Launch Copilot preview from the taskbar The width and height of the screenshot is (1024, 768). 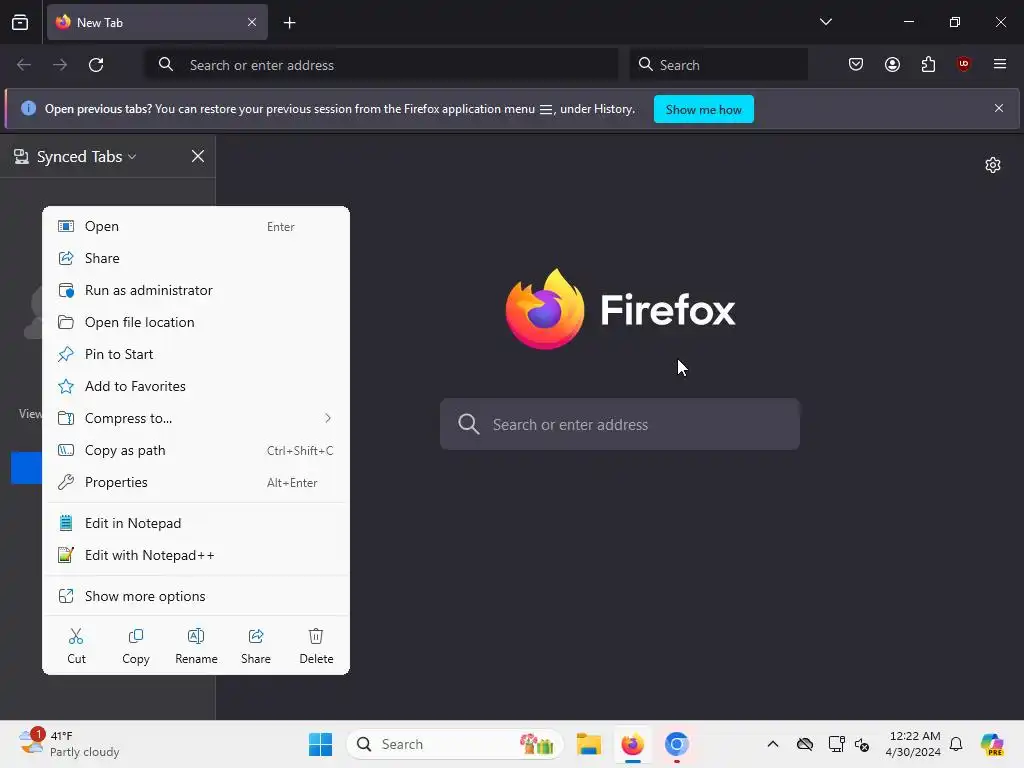click(991, 744)
